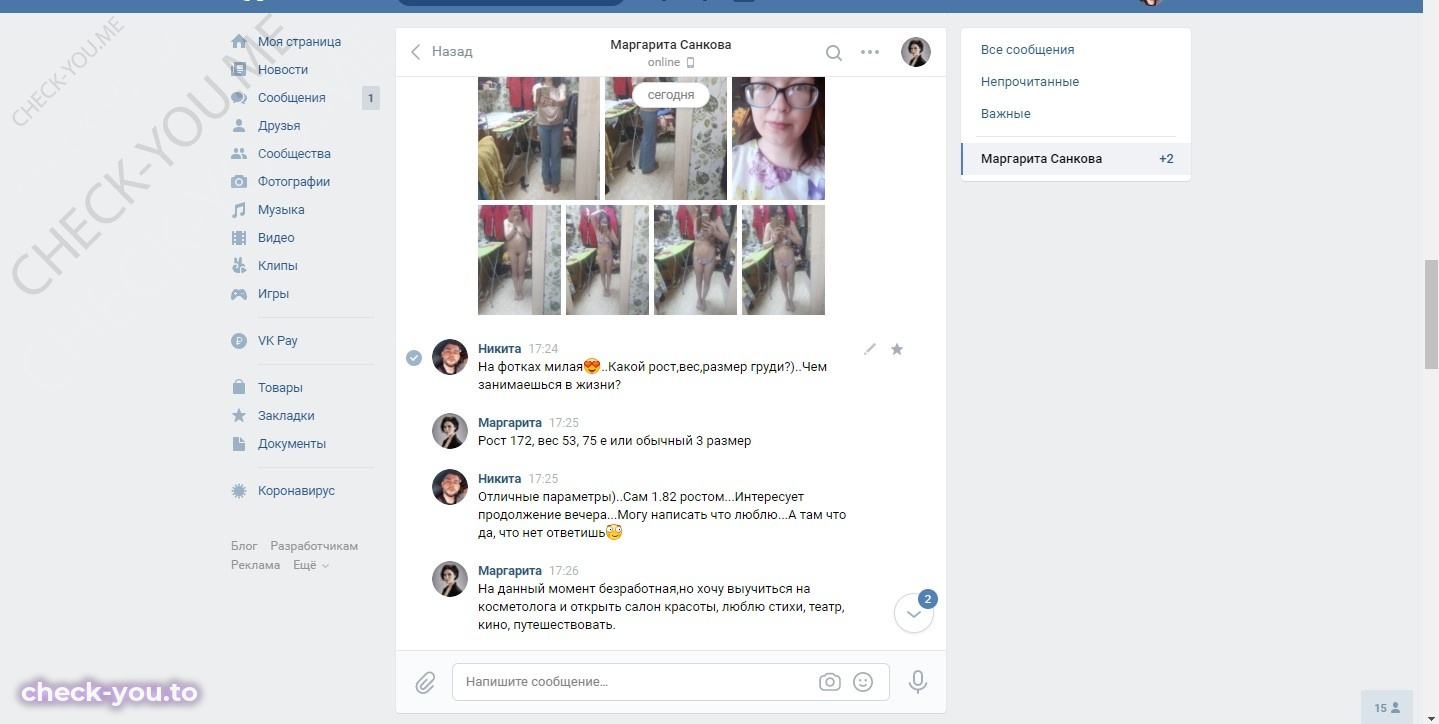Record a voice message with the microphone icon
The height and width of the screenshot is (724, 1439).
tap(917, 682)
